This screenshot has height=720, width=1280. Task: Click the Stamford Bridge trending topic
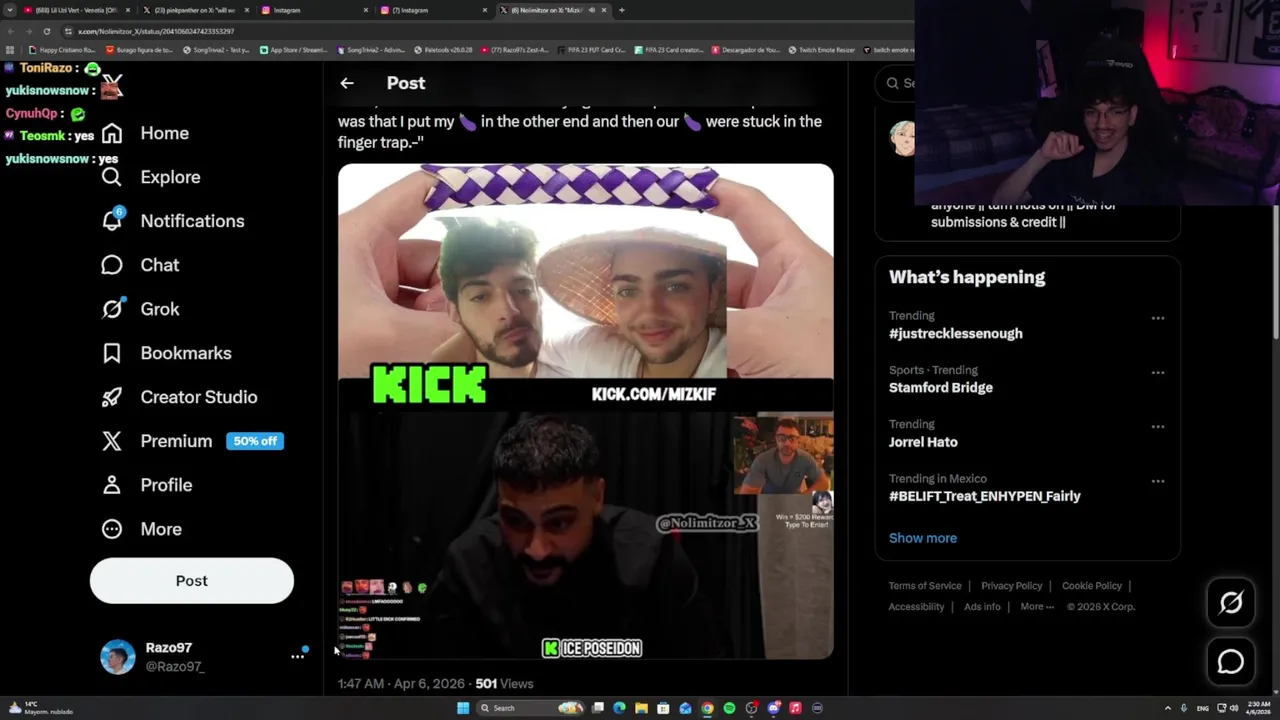coord(941,388)
